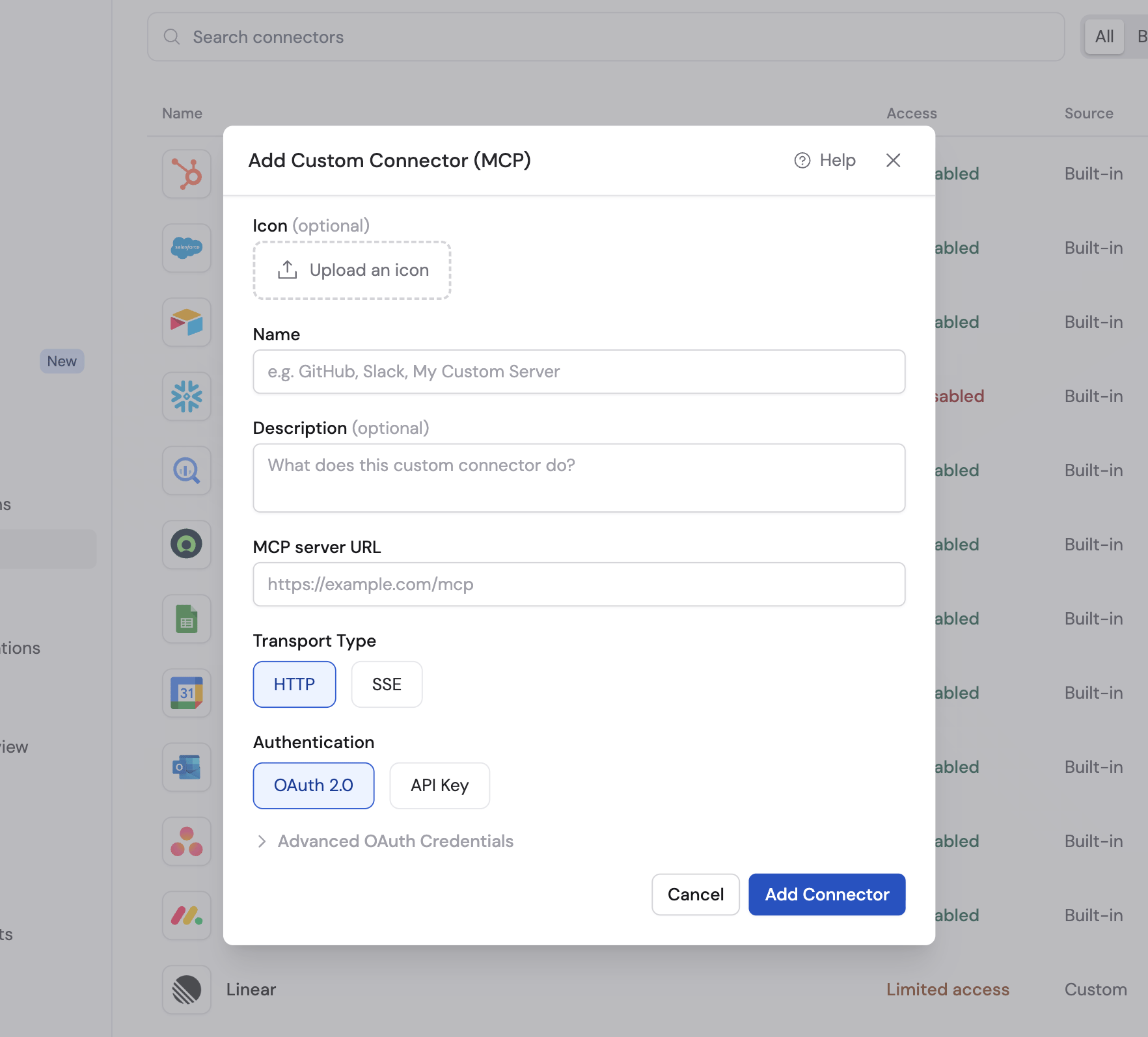
Task: Click the highlighted sidebar item
Action: [x=48, y=549]
